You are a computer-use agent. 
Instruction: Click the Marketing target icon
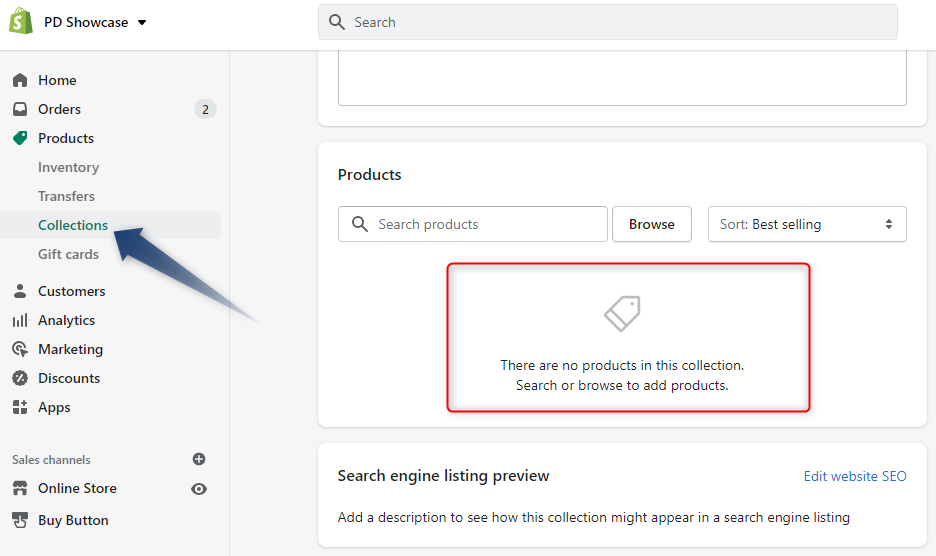click(20, 349)
